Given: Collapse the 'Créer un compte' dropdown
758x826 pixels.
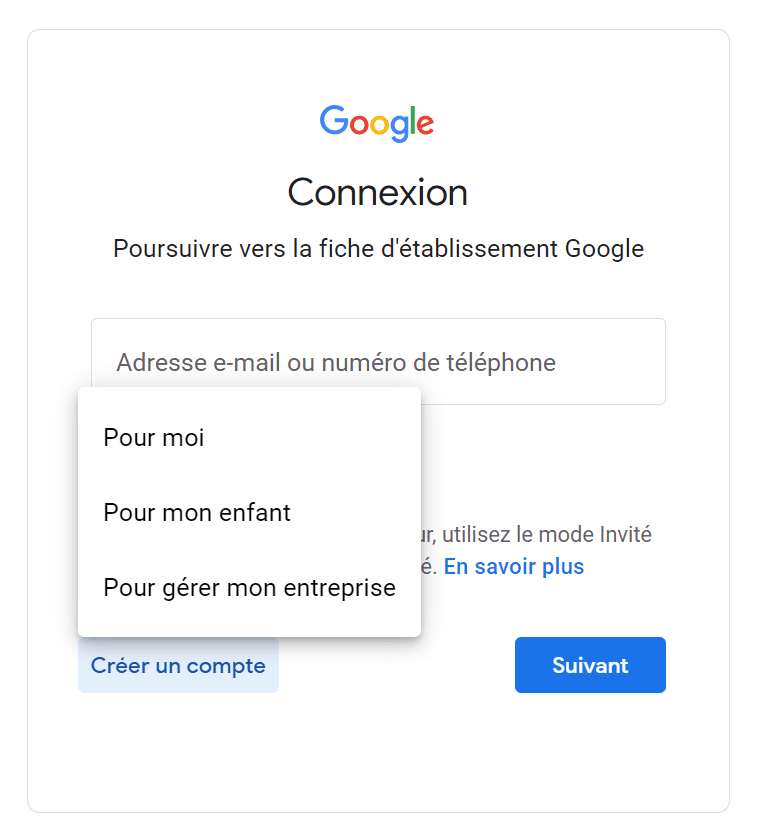Looking at the screenshot, I should click(x=178, y=665).
